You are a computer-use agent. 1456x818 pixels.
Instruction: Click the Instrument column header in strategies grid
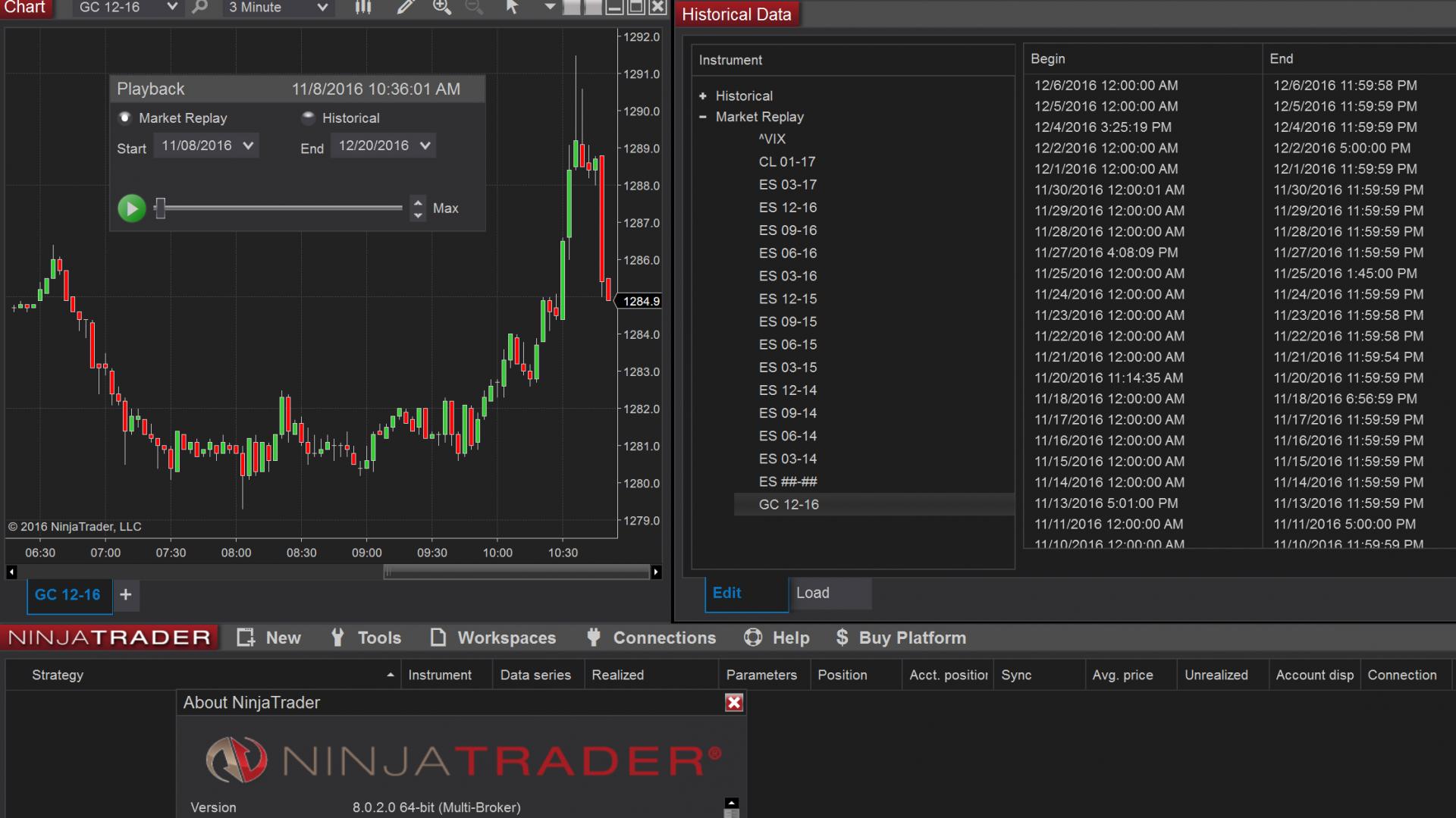click(447, 675)
